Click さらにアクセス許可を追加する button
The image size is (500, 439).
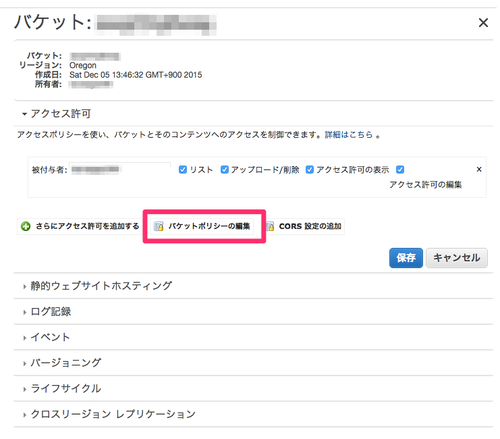(x=80, y=226)
